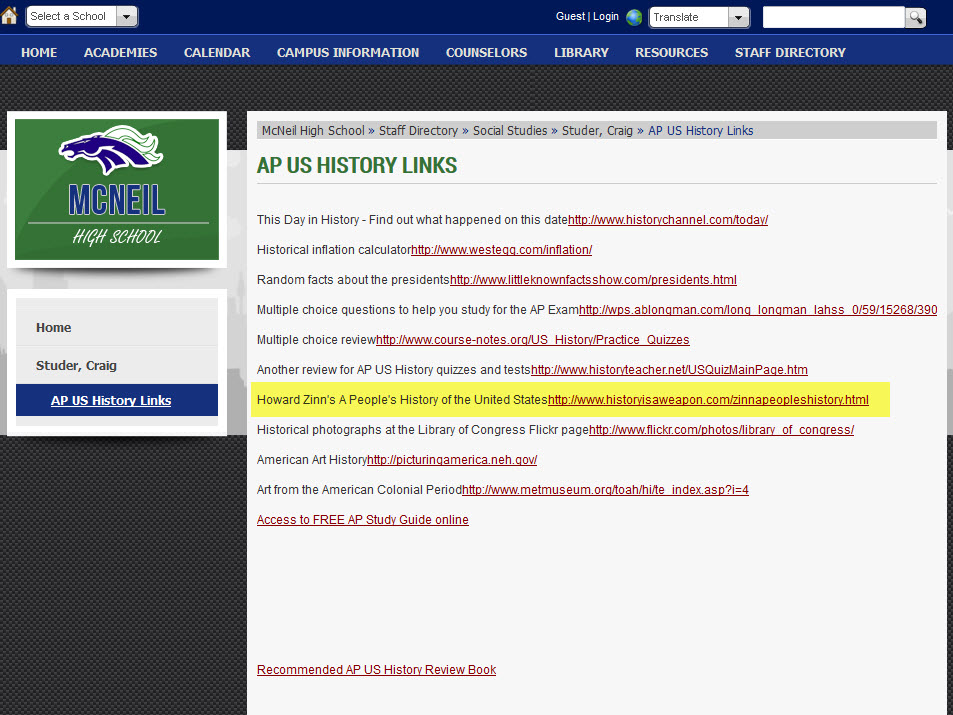
Task: Open the RESOURCES menu
Action: point(672,52)
